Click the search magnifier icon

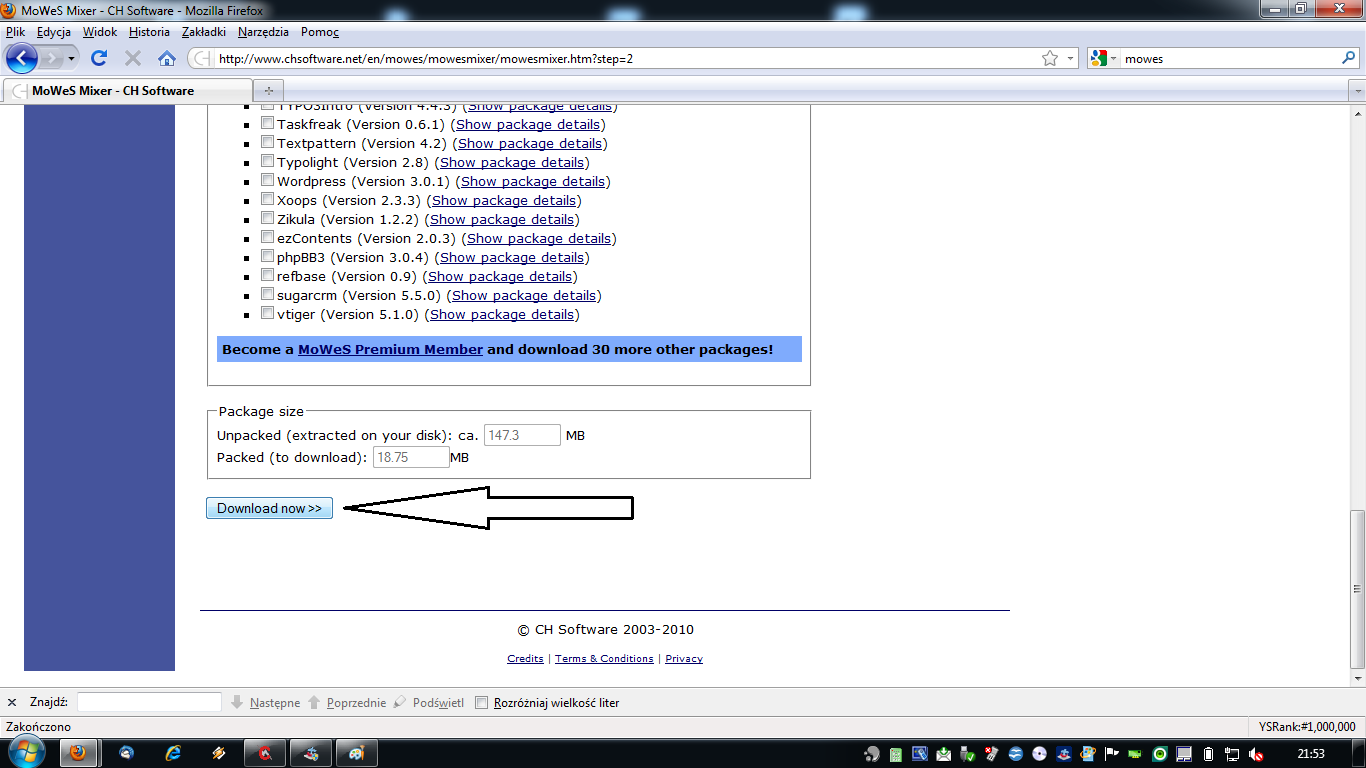pyautogui.click(x=1348, y=59)
